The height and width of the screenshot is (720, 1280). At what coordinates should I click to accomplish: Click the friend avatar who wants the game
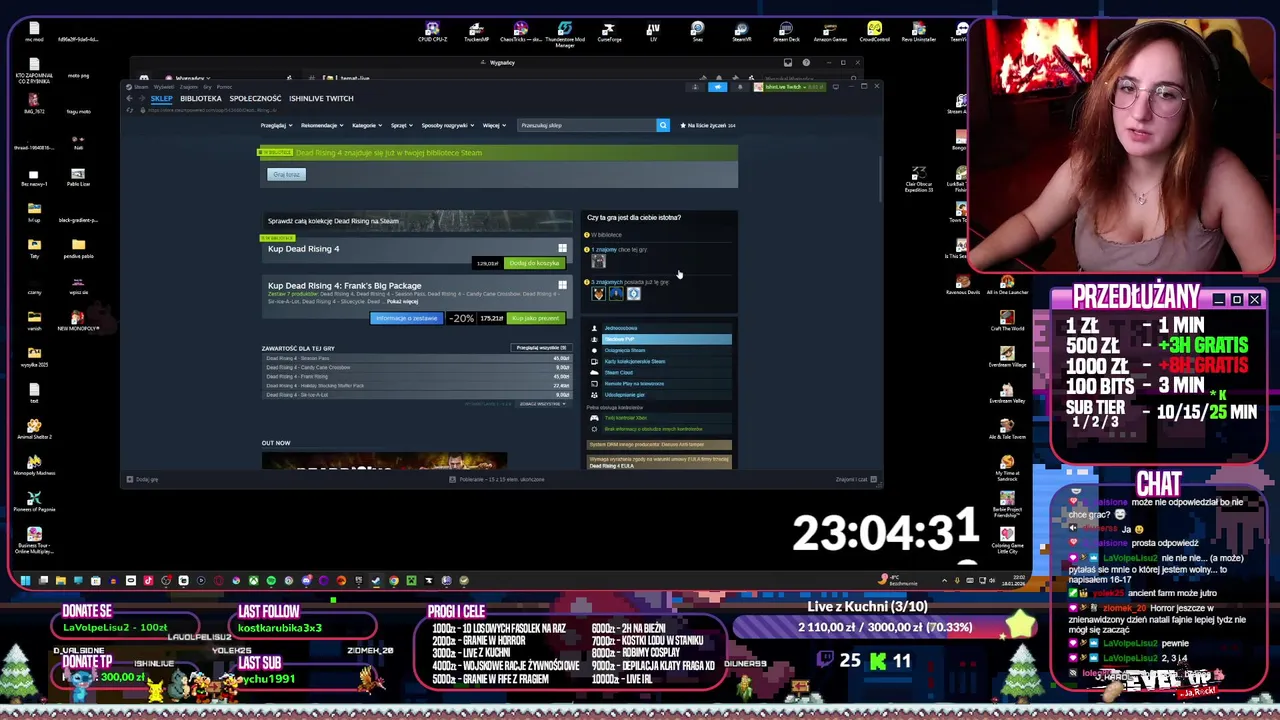[598, 261]
